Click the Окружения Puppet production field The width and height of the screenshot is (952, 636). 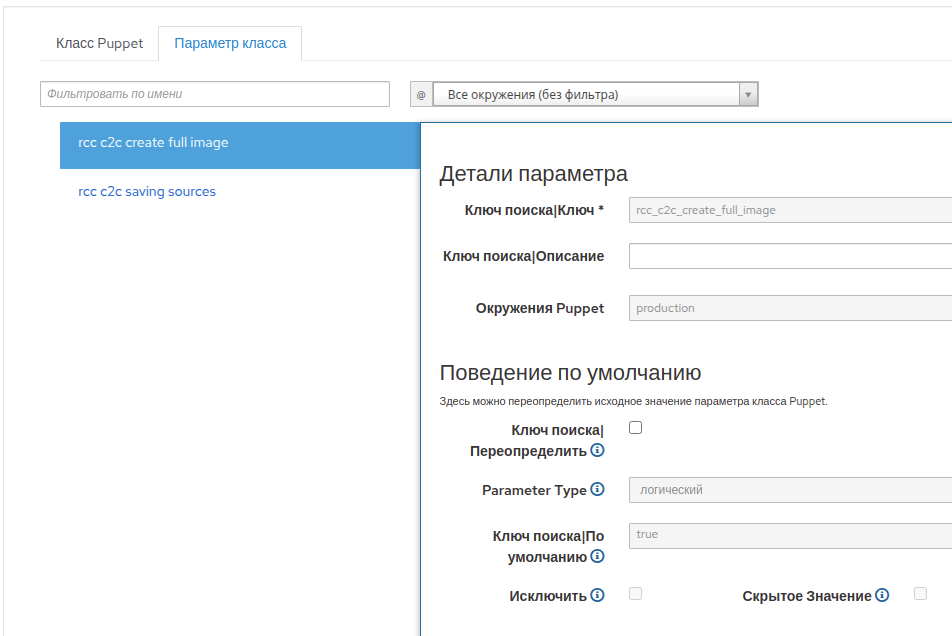[789, 308]
